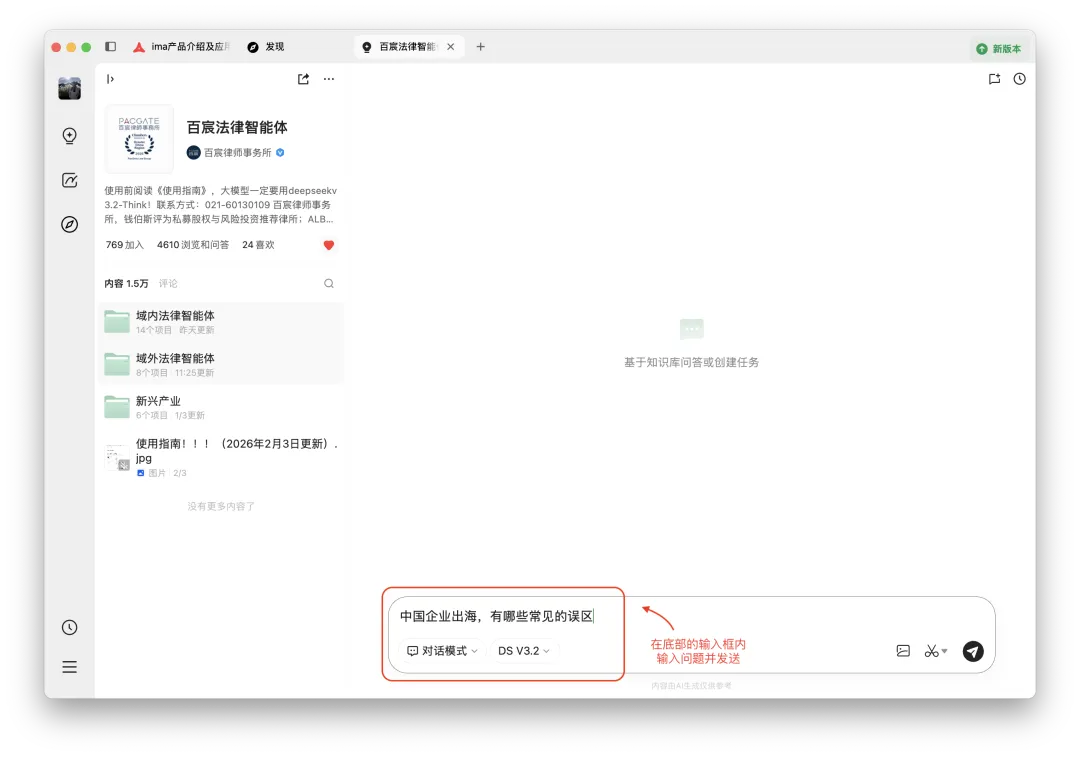This screenshot has height=757, width=1080.
Task: Open the notes edit sidebar icon
Action: coord(70,180)
